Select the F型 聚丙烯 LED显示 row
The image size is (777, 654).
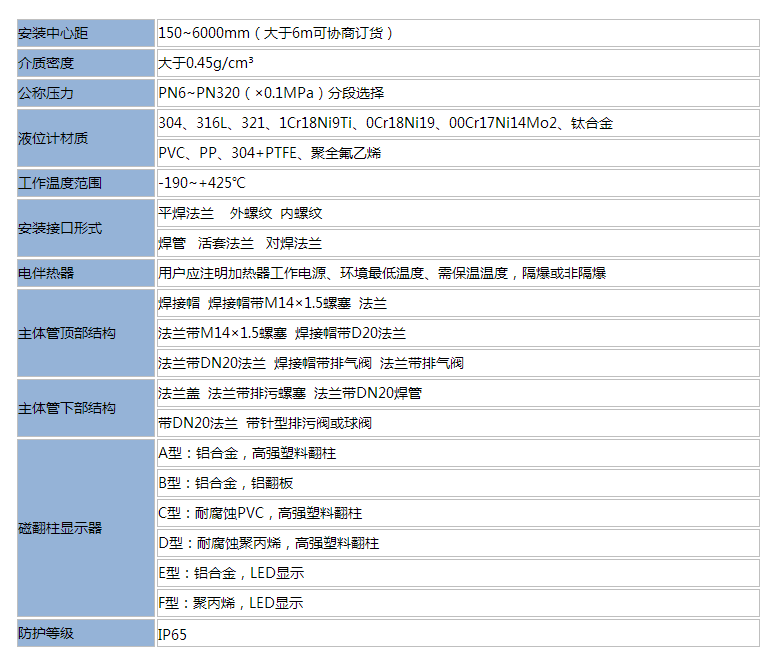coord(231,603)
